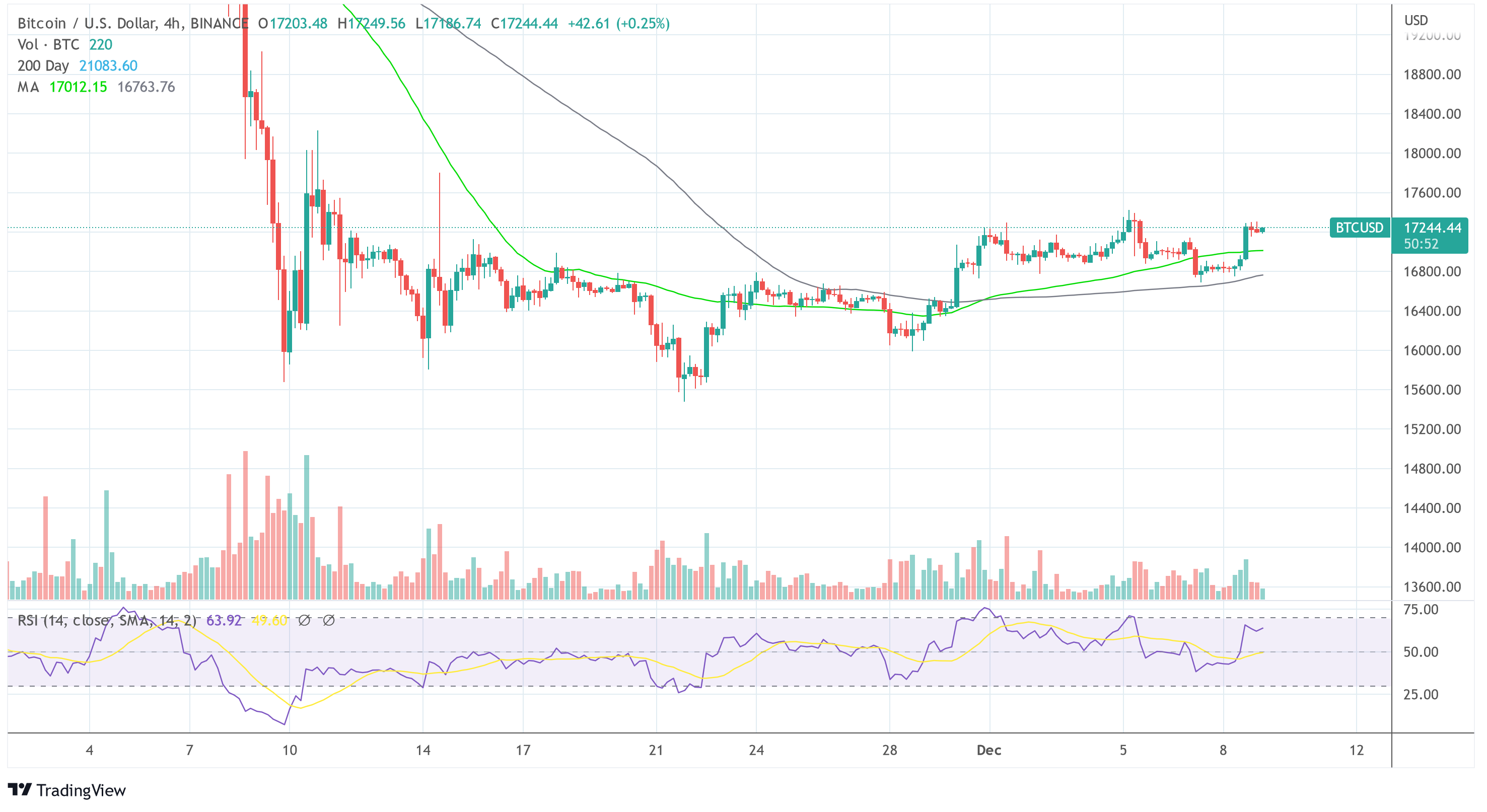
Task: Click the 200 Day indicator label
Action: [x=43, y=66]
